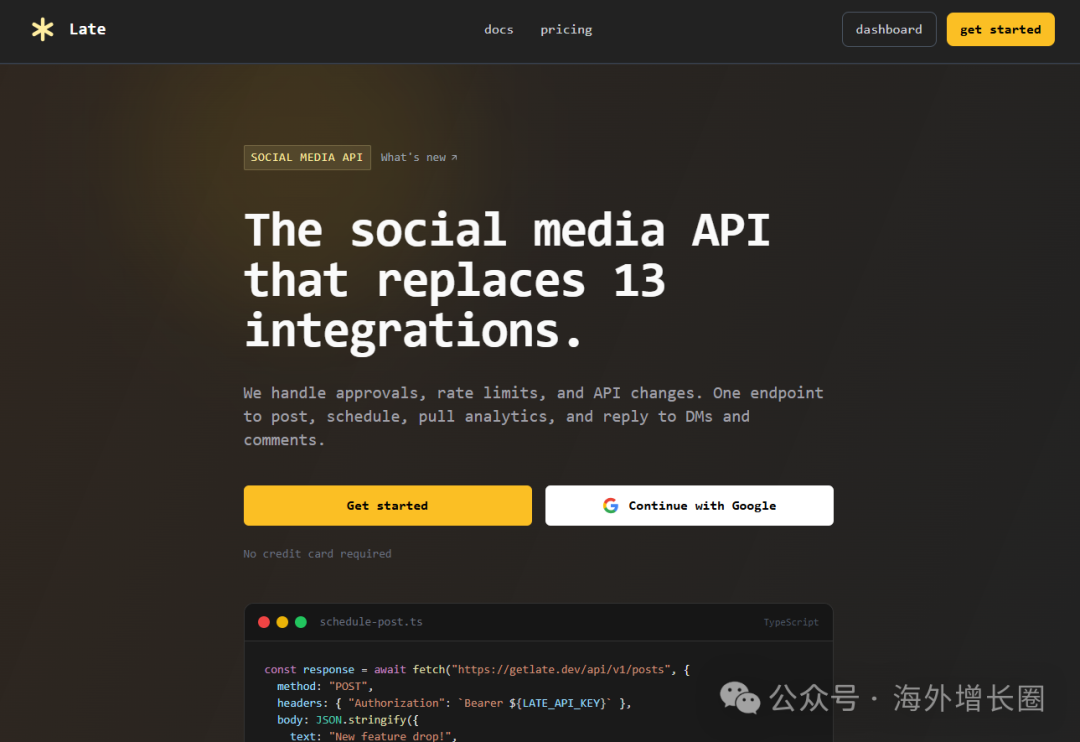Click the Late asterisk logo icon

click(43, 29)
